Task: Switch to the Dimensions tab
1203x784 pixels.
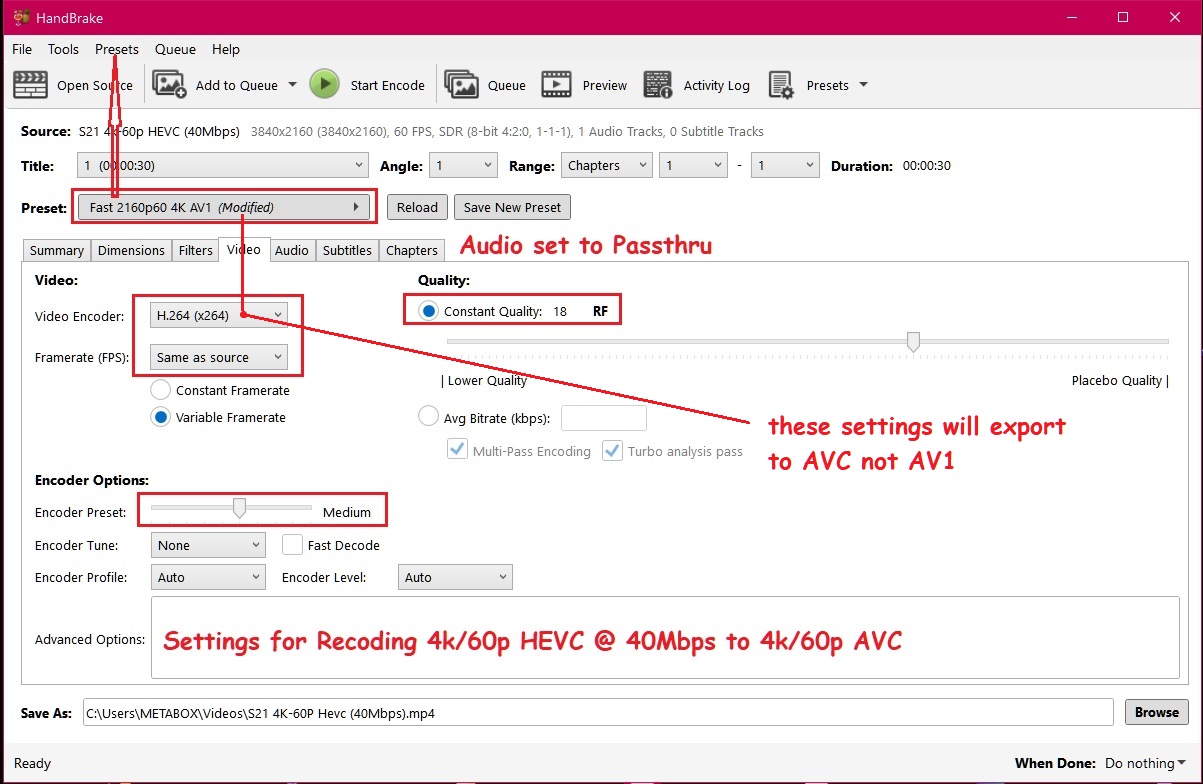Action: [131, 250]
